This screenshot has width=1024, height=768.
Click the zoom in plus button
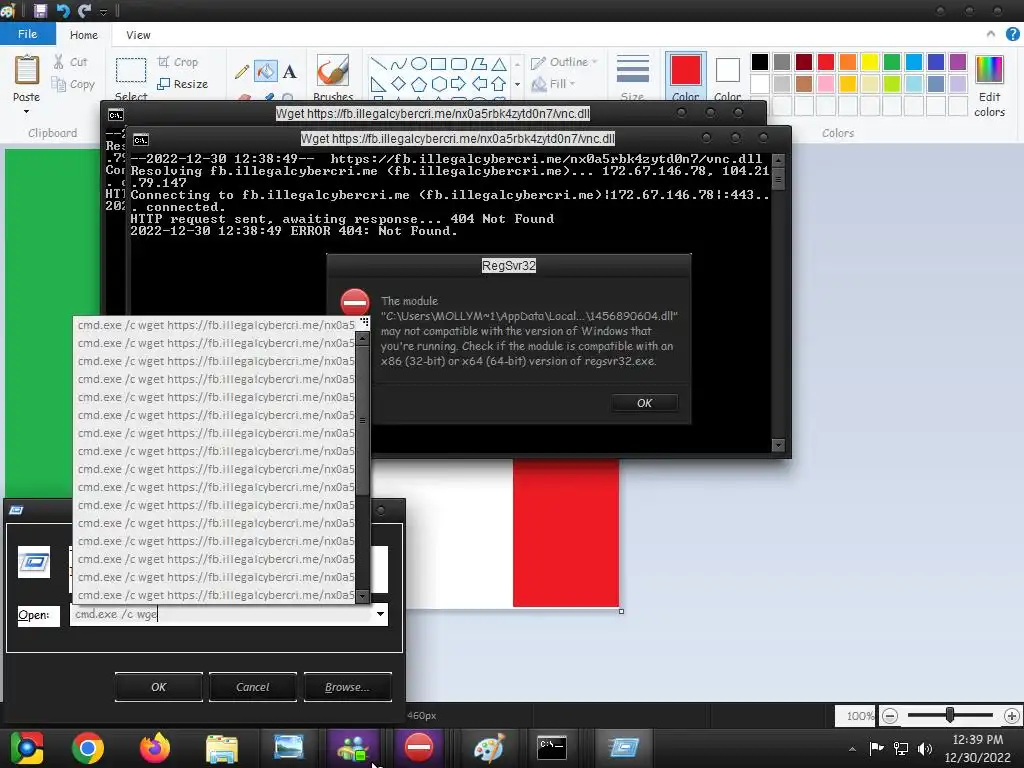[x=1012, y=716]
